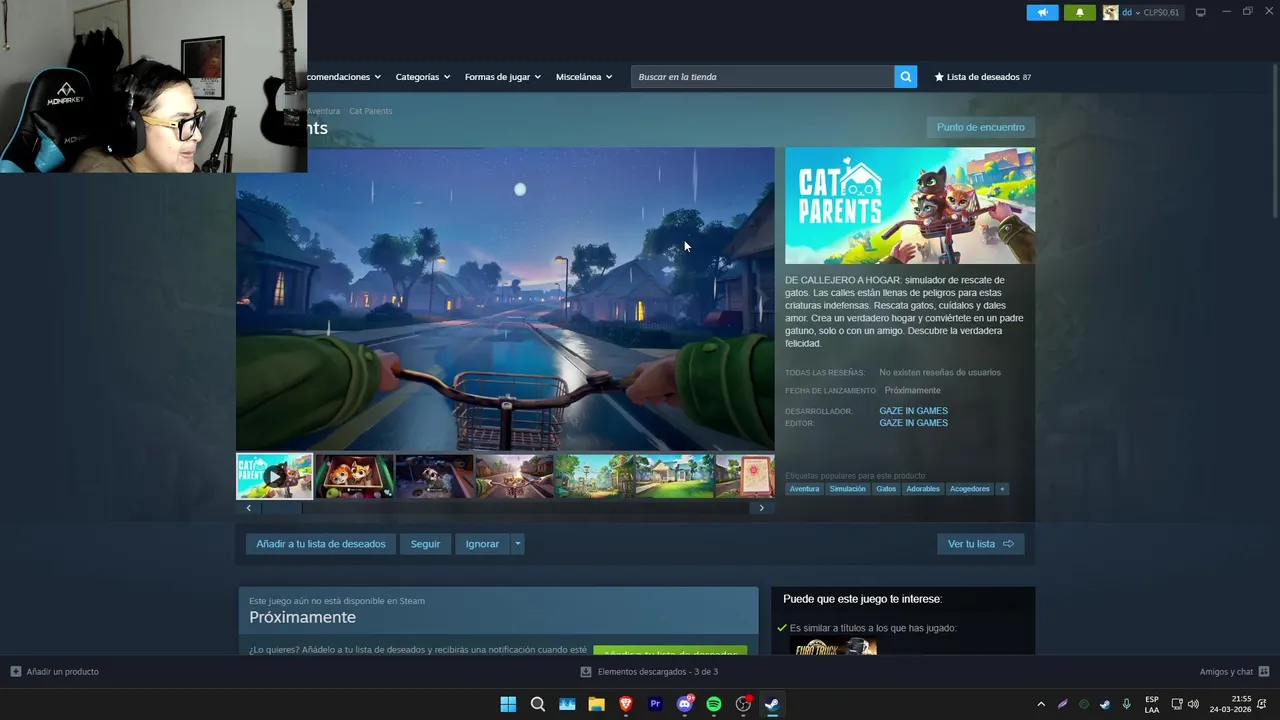Open Brave browser from the taskbar

click(x=626, y=704)
